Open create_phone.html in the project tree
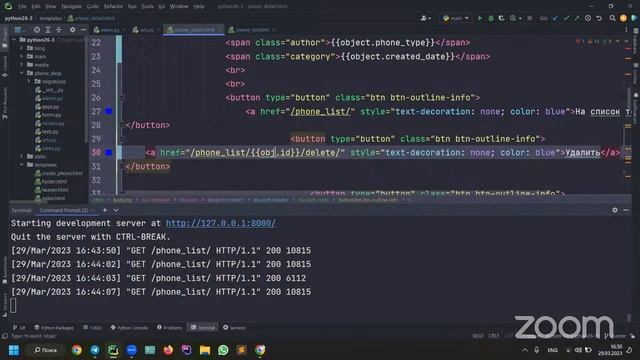The width and height of the screenshot is (640, 360). click(59, 173)
